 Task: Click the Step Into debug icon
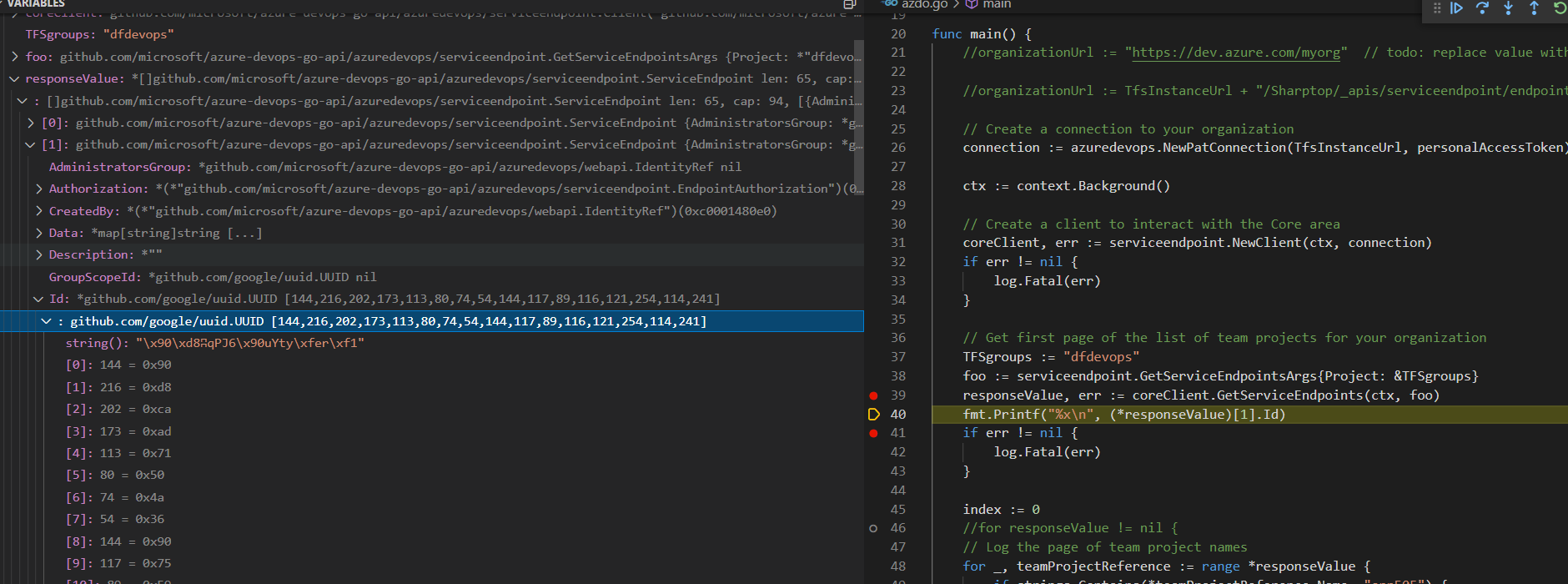coord(1508,8)
